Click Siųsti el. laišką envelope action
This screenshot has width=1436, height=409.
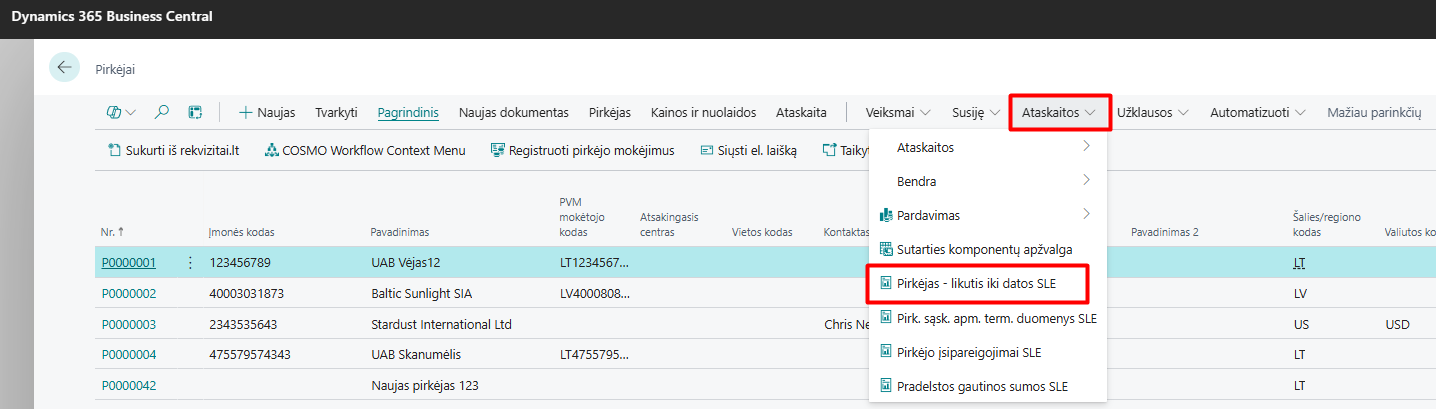[x=749, y=150]
